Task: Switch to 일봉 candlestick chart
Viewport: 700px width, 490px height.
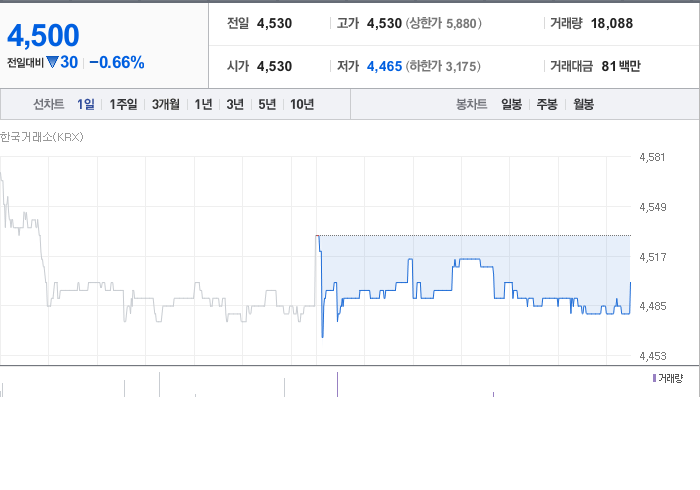Action: point(512,104)
